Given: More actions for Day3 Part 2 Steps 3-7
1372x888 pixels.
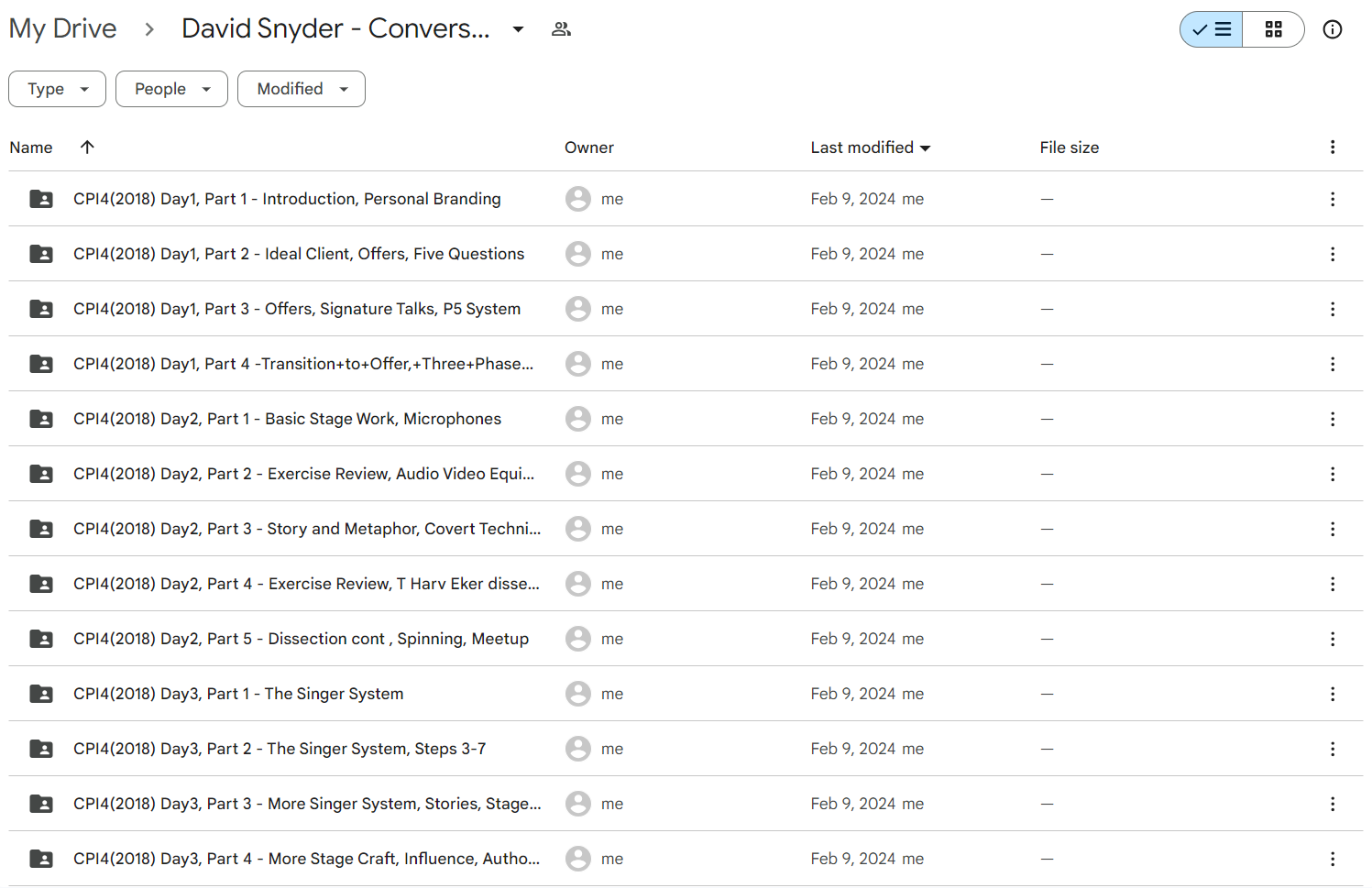Looking at the screenshot, I should pyautogui.click(x=1333, y=749).
